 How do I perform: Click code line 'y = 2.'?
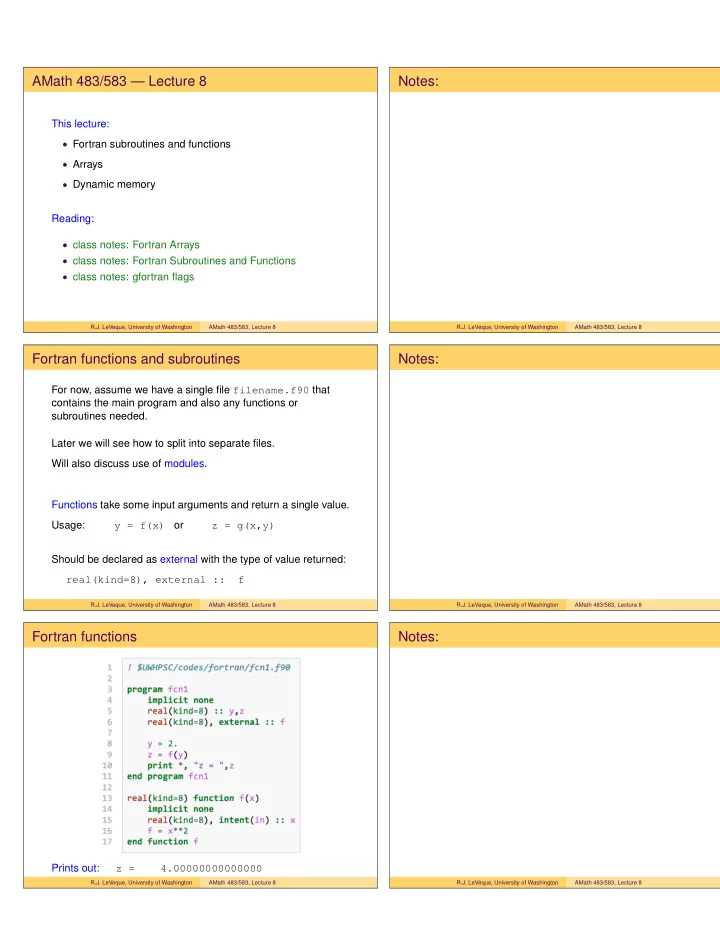[x=162, y=744]
